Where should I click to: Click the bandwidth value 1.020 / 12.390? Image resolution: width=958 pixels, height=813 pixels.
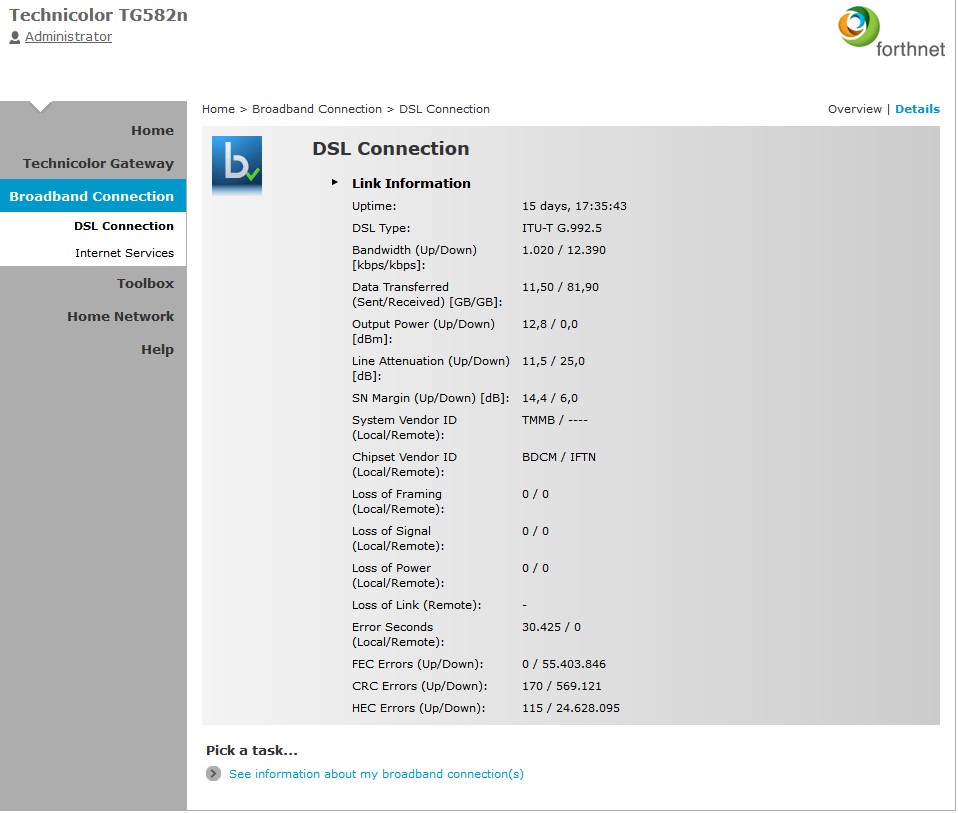[x=564, y=250]
